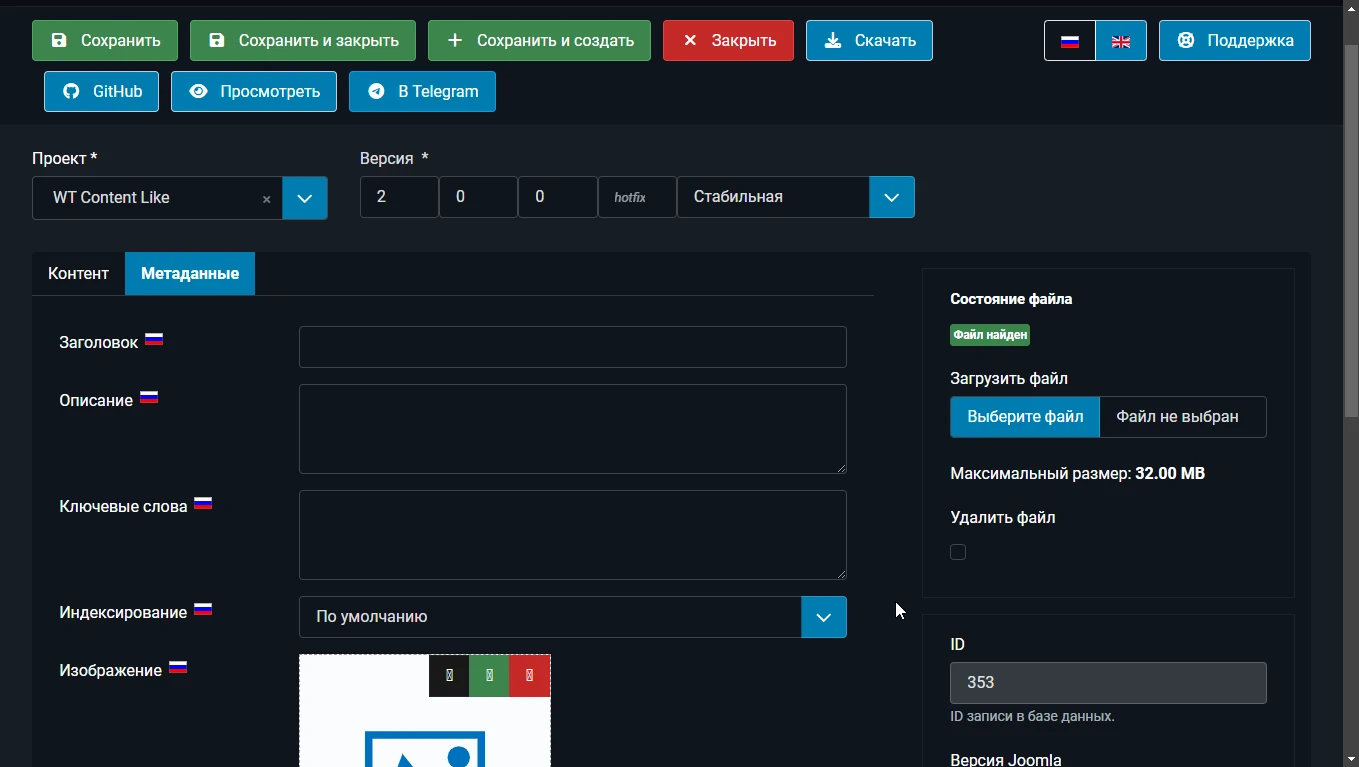Viewport: 1359px width, 767px height.
Task: Click the Файл найден status badge
Action: (990, 335)
